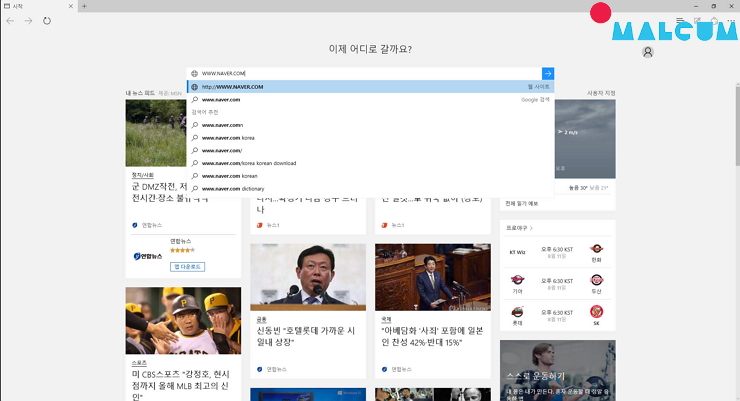Click the 두산 team logo
The width and height of the screenshot is (740, 401).
(x=596, y=280)
